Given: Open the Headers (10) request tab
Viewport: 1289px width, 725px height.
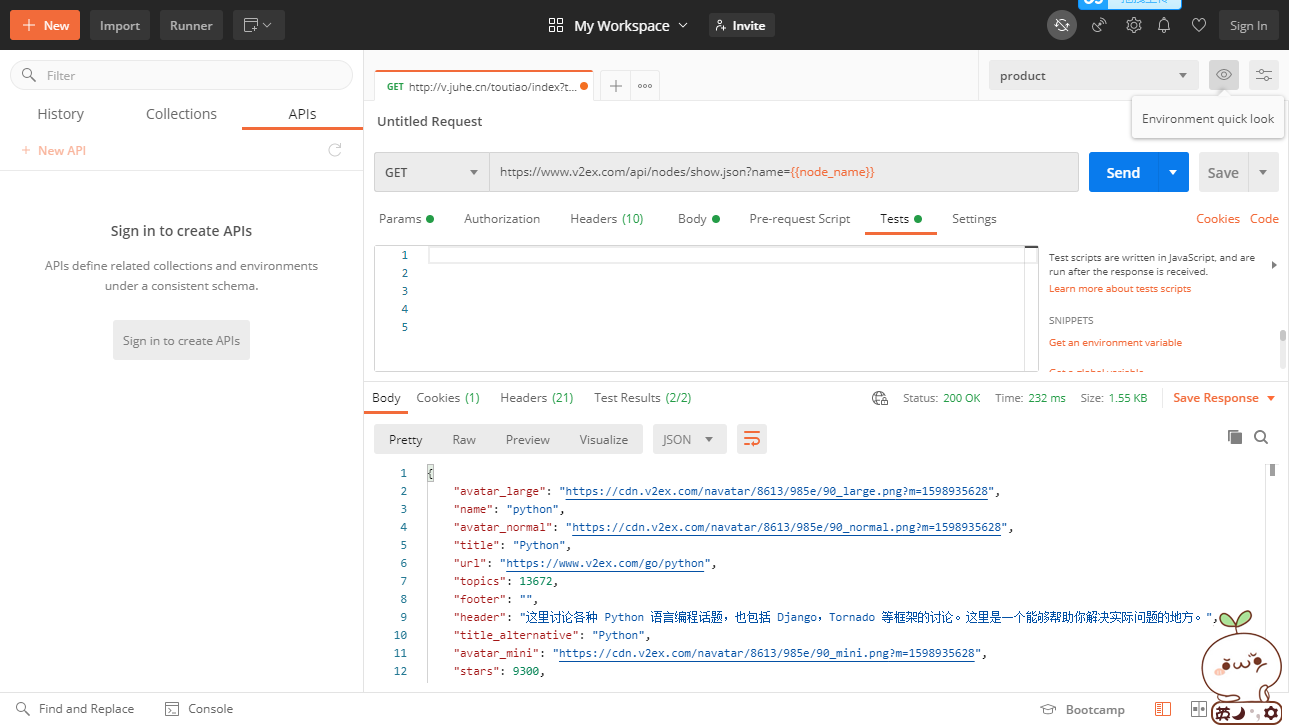Looking at the screenshot, I should [x=607, y=219].
